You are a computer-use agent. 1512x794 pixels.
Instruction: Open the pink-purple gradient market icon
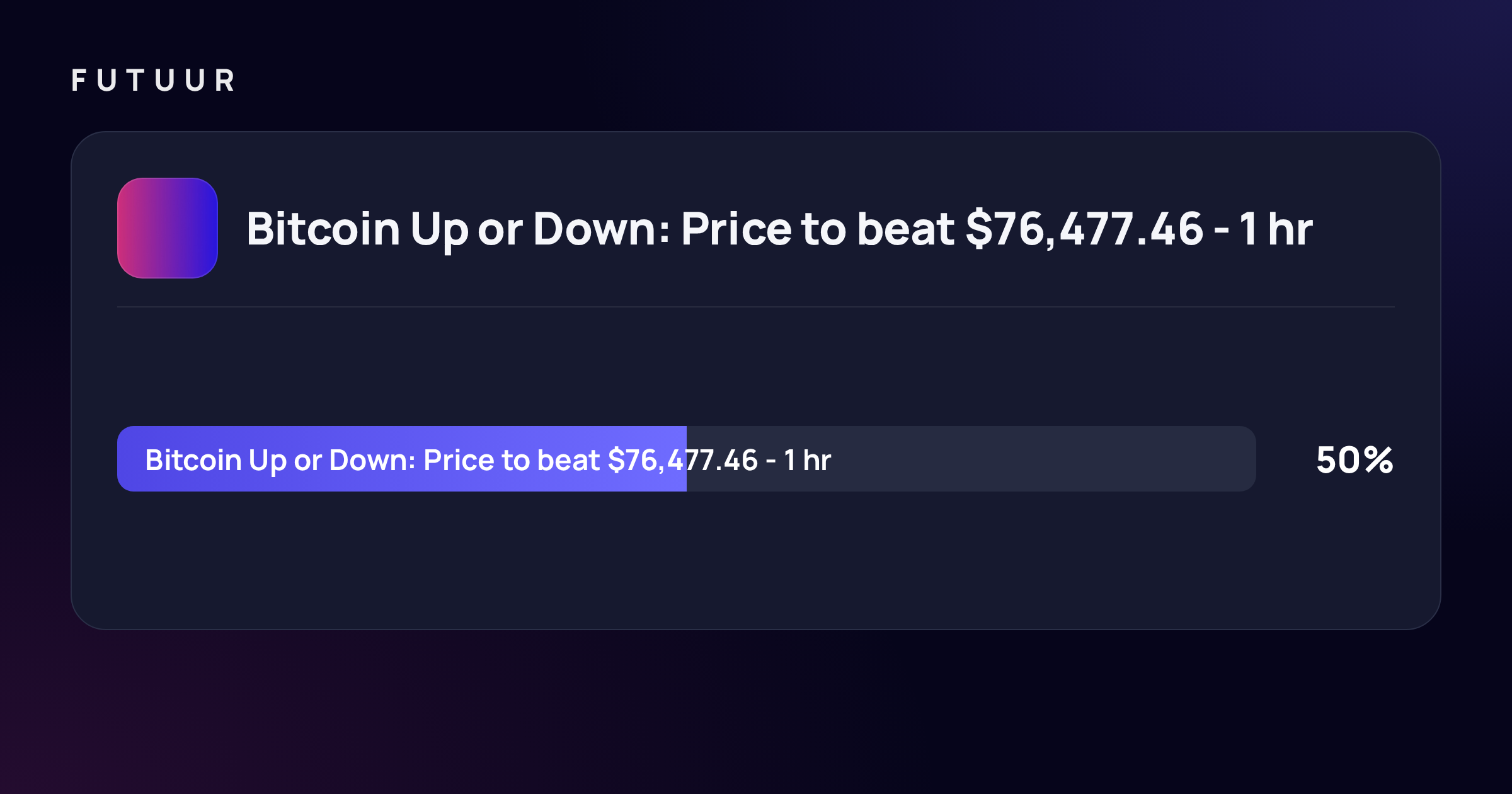[x=168, y=228]
